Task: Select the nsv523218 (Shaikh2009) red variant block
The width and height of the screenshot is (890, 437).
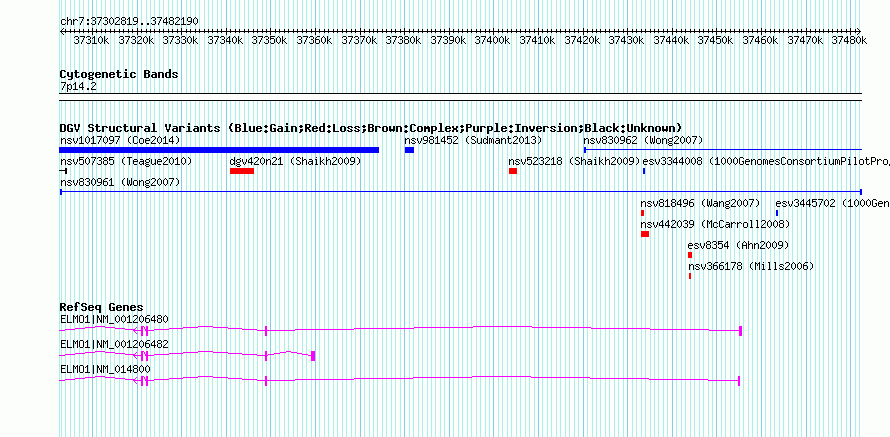Action: click(513, 171)
